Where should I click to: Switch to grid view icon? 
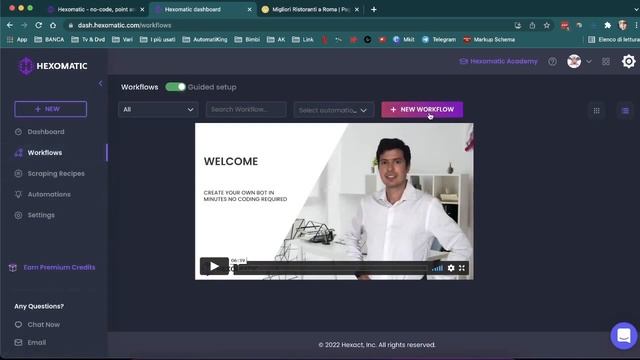596,111
